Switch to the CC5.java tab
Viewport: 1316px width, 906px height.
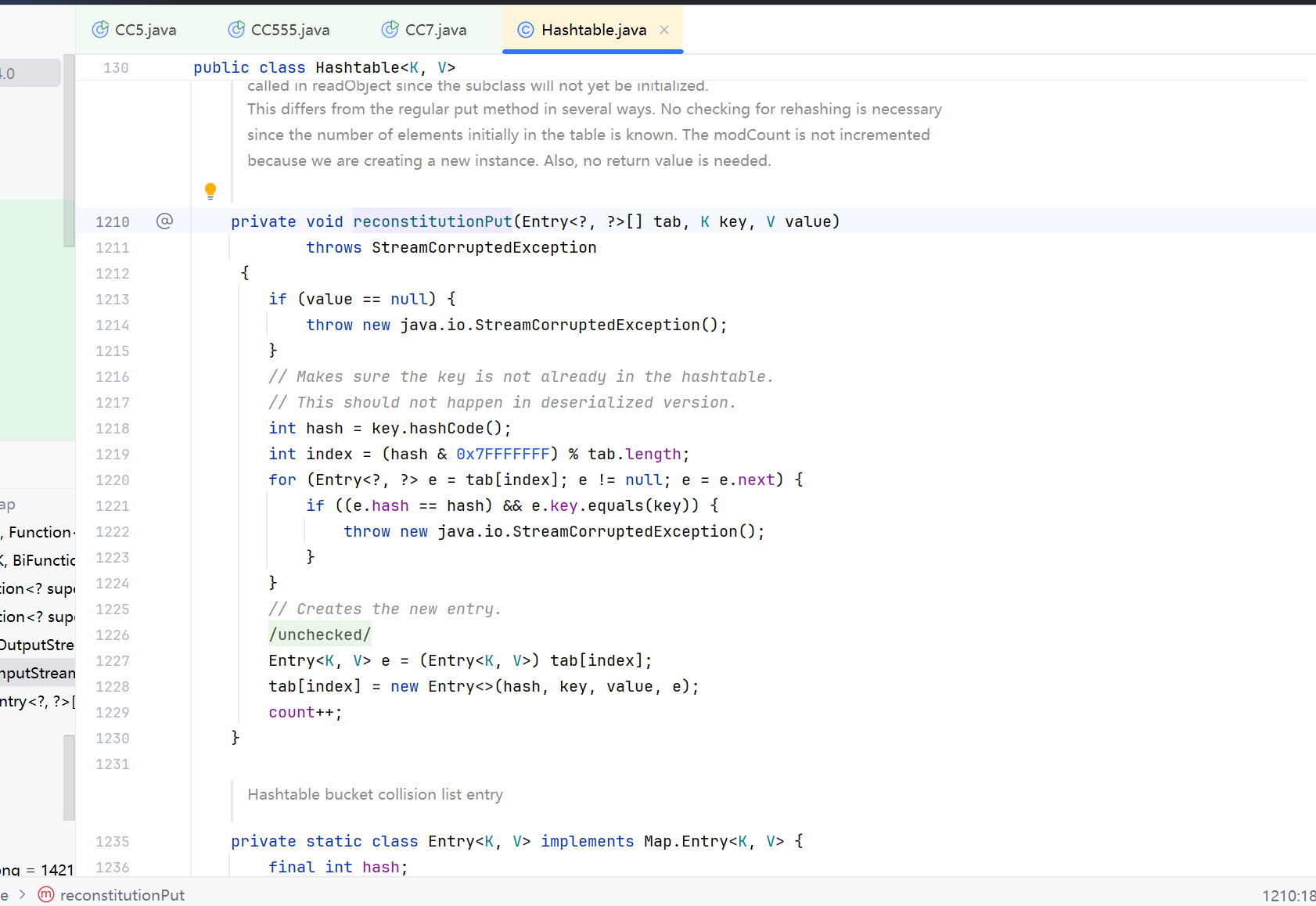point(145,30)
